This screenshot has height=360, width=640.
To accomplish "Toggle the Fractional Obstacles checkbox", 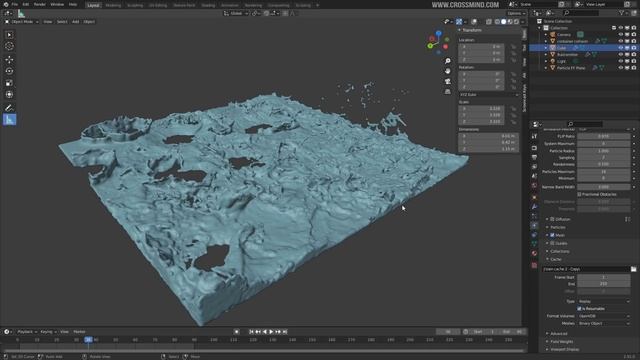I will pos(579,194).
